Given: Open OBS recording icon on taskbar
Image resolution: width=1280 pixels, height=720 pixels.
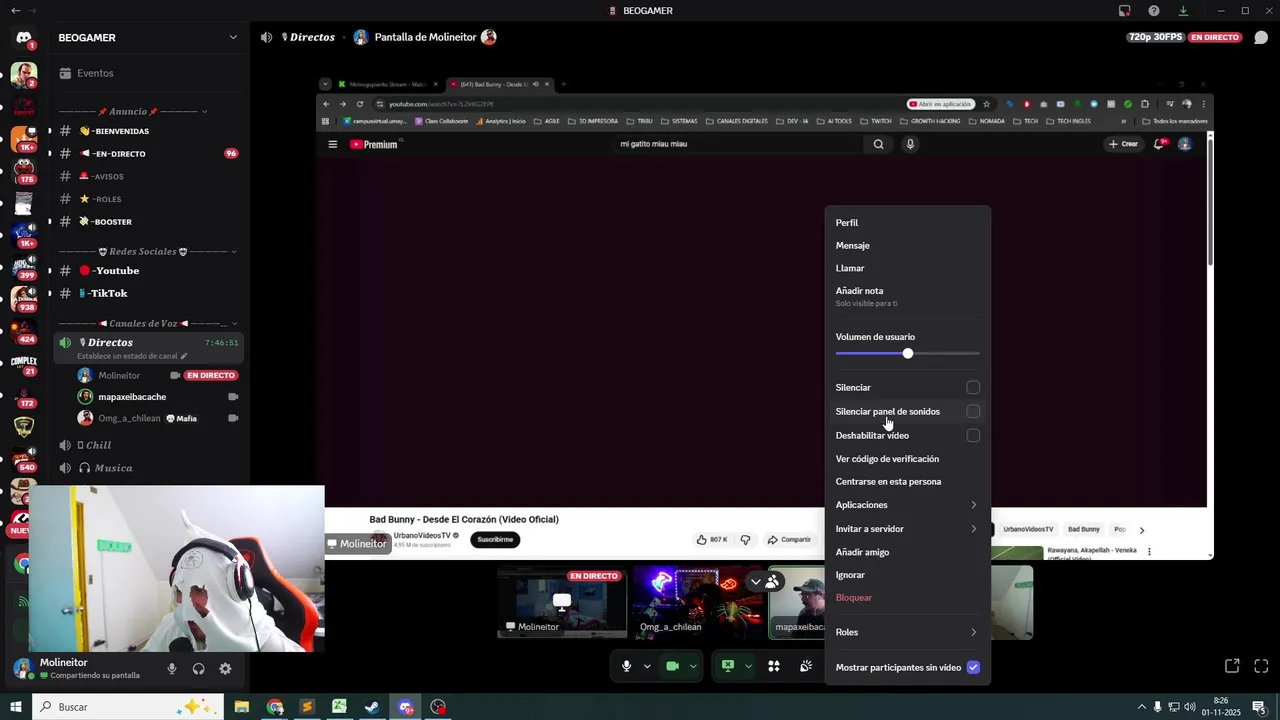Looking at the screenshot, I should [x=438, y=707].
